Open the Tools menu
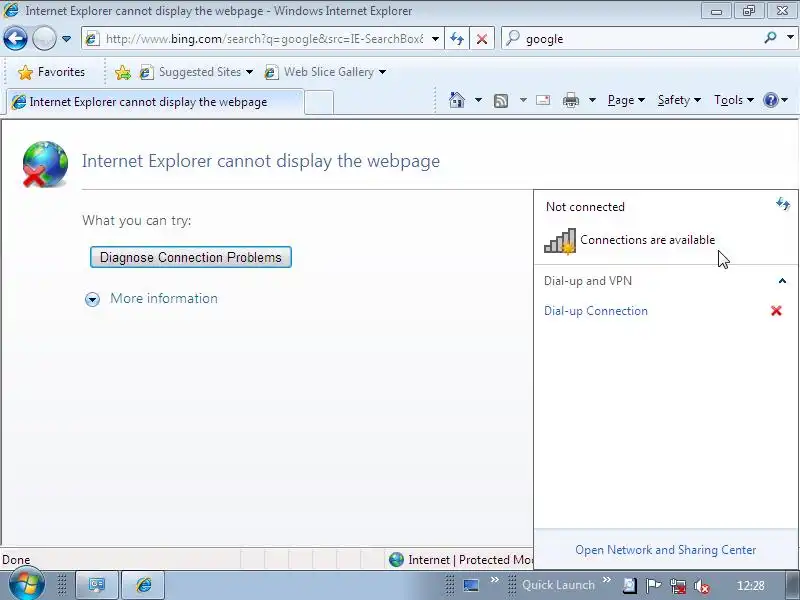The width and height of the screenshot is (800, 600). pyautogui.click(x=734, y=100)
